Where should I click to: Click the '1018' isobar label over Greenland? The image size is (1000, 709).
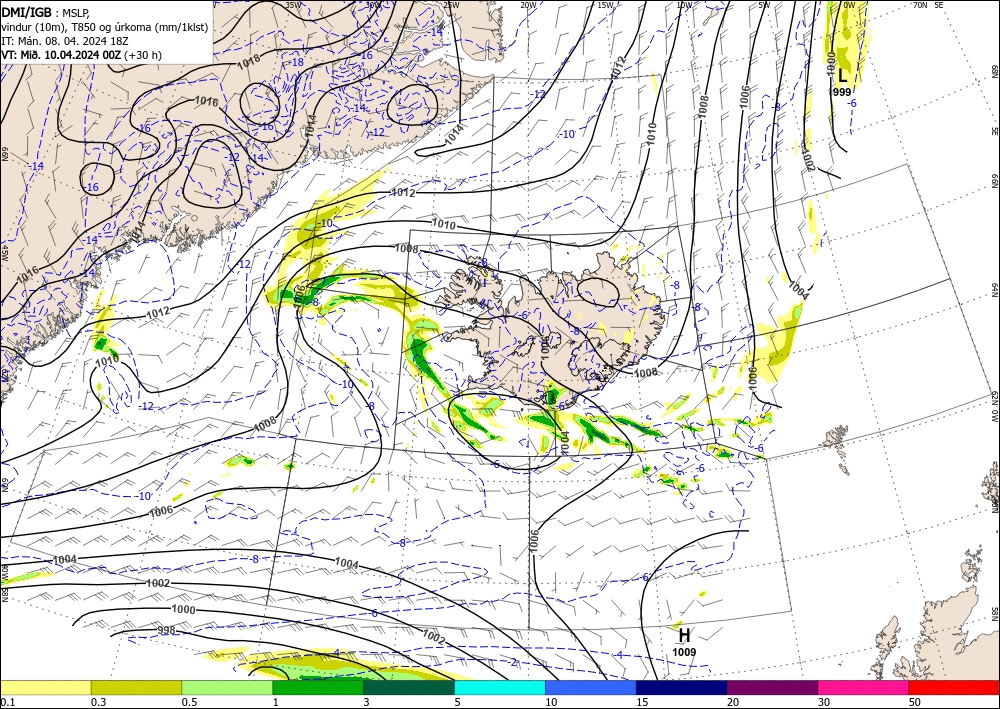[x=248, y=62]
